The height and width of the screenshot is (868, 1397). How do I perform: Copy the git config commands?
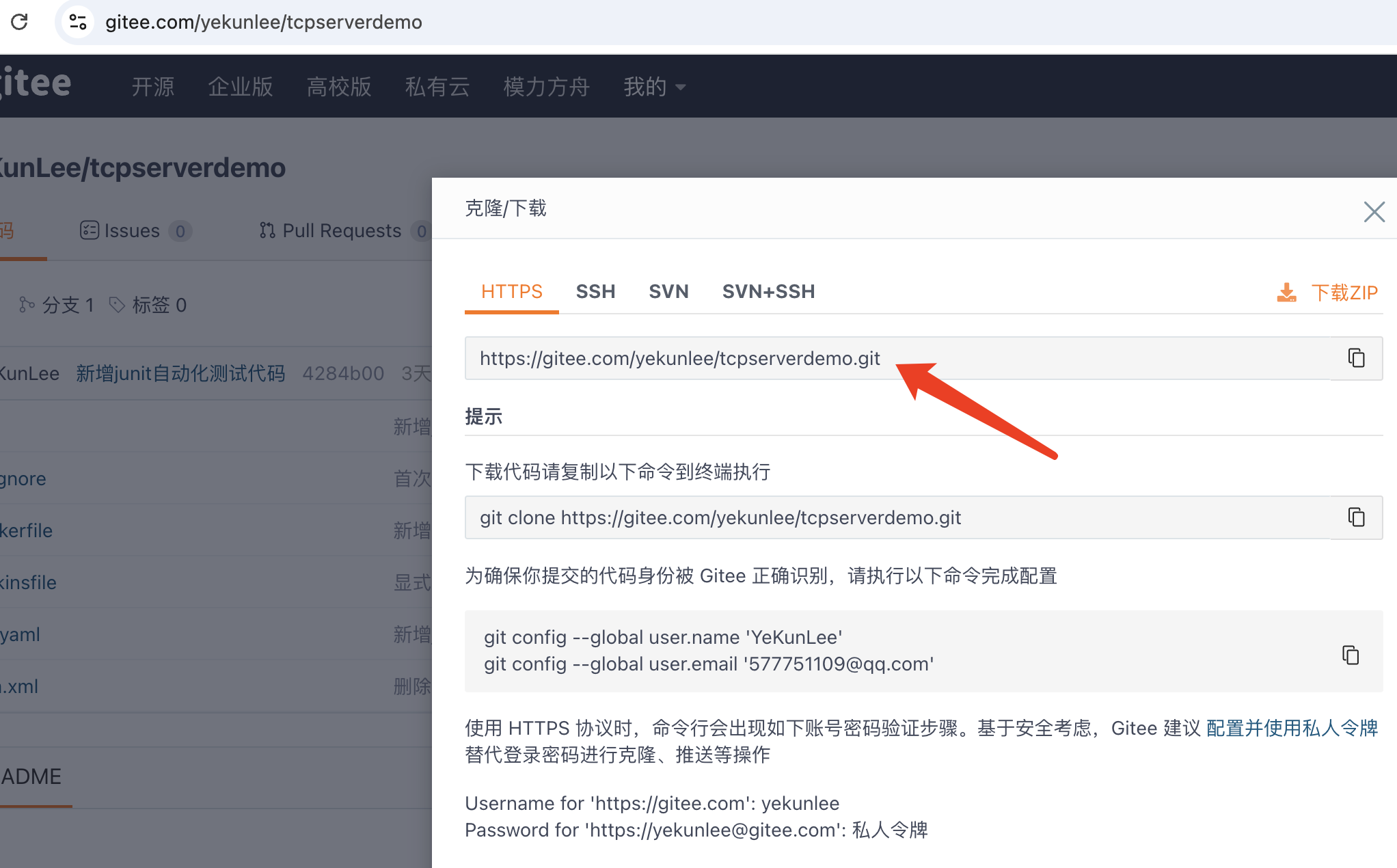[1351, 655]
